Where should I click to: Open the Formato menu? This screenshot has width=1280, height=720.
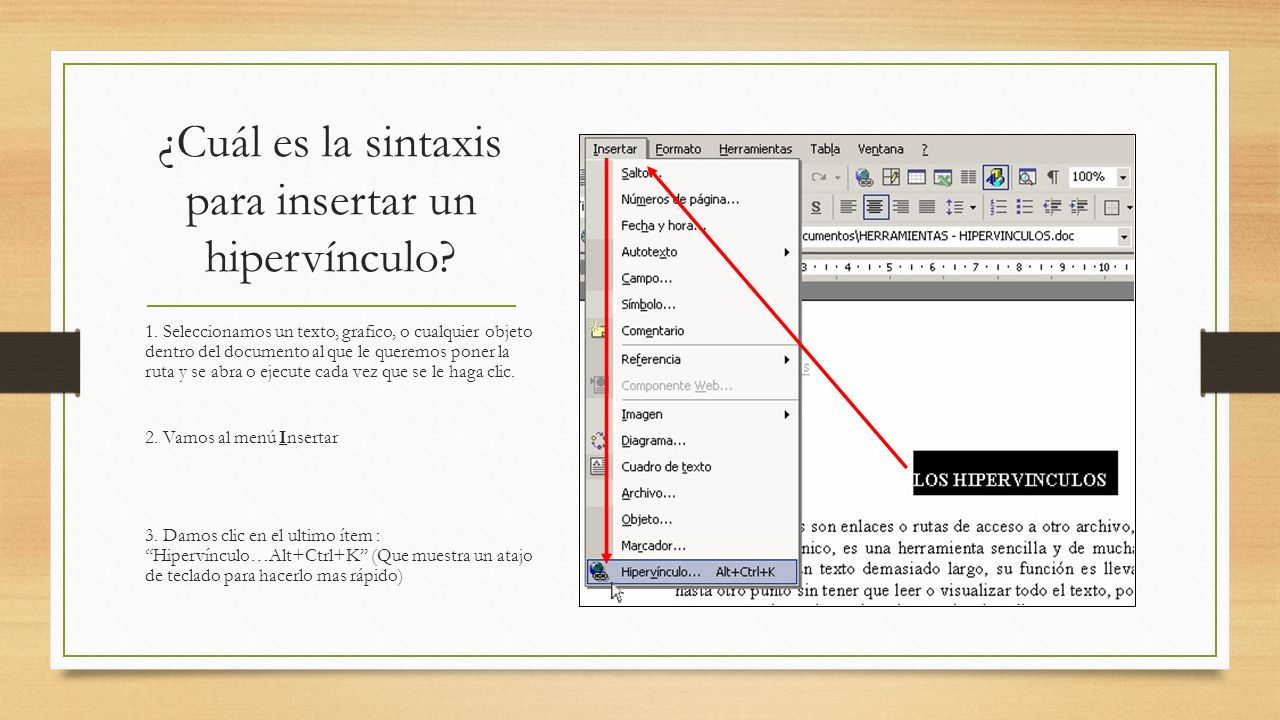point(679,149)
